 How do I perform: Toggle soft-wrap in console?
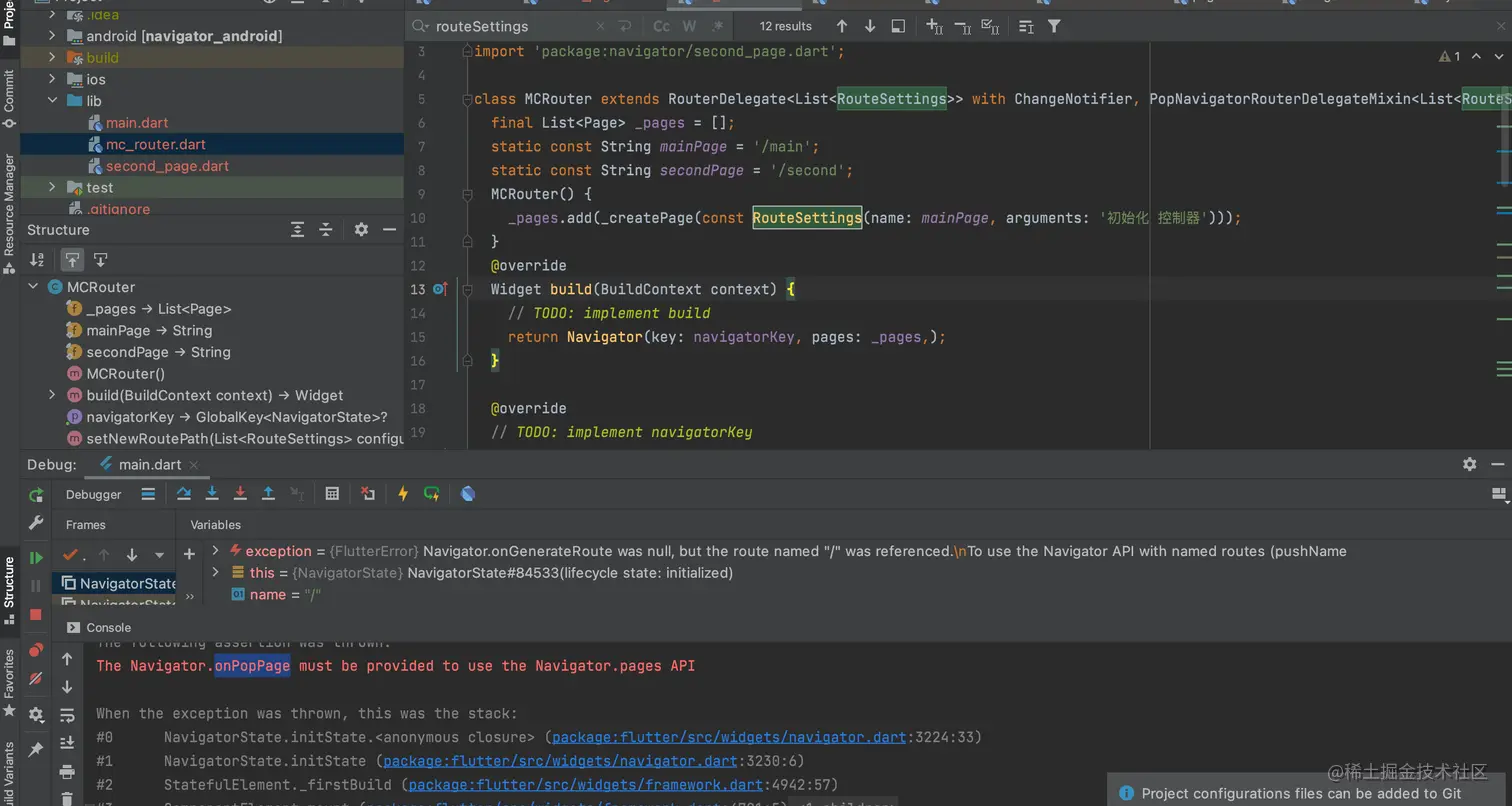coord(67,715)
